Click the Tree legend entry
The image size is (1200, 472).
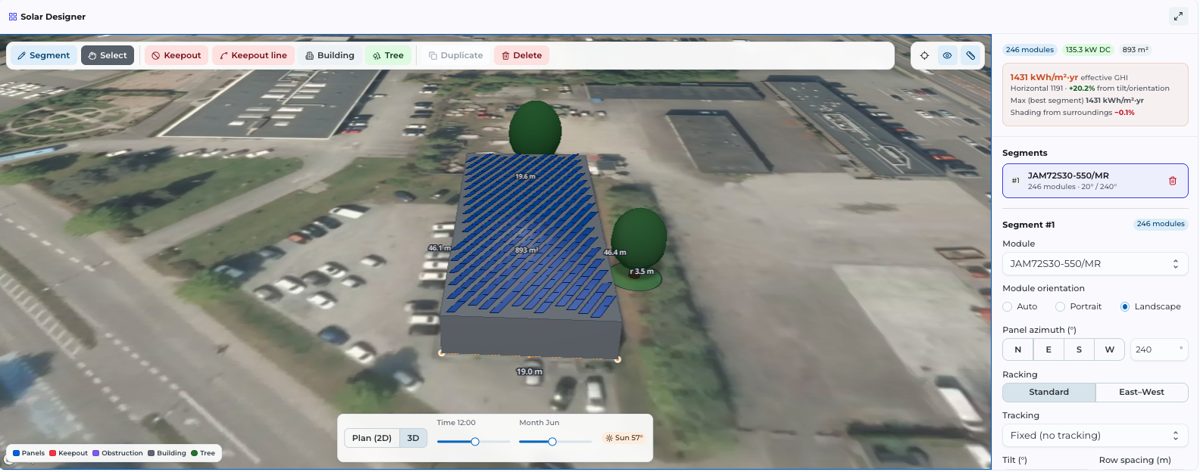203,453
